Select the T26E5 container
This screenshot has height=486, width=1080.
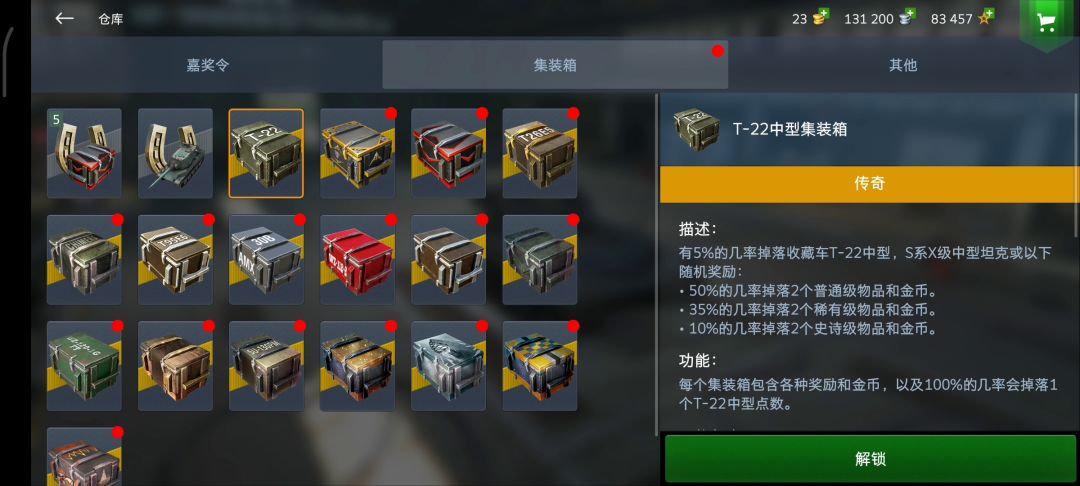pyautogui.click(x=539, y=153)
